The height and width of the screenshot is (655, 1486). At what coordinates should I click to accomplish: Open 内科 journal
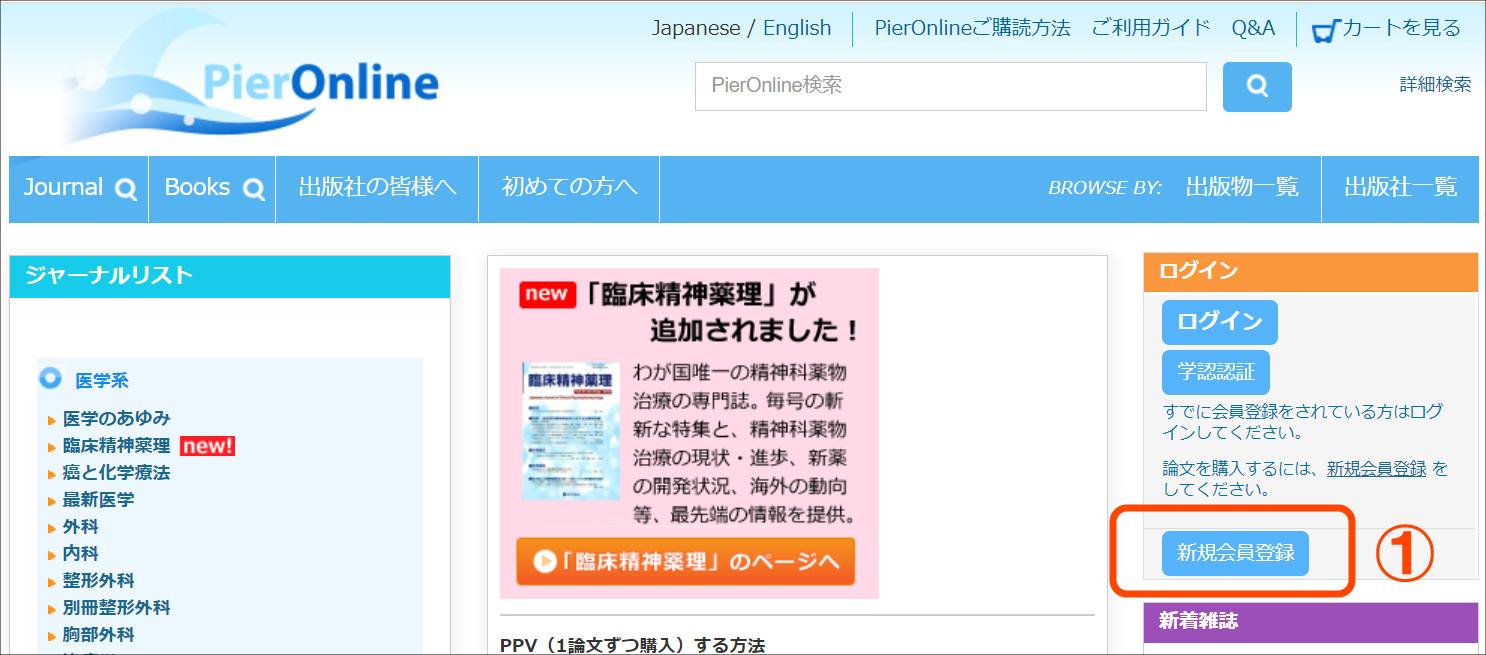point(80,554)
